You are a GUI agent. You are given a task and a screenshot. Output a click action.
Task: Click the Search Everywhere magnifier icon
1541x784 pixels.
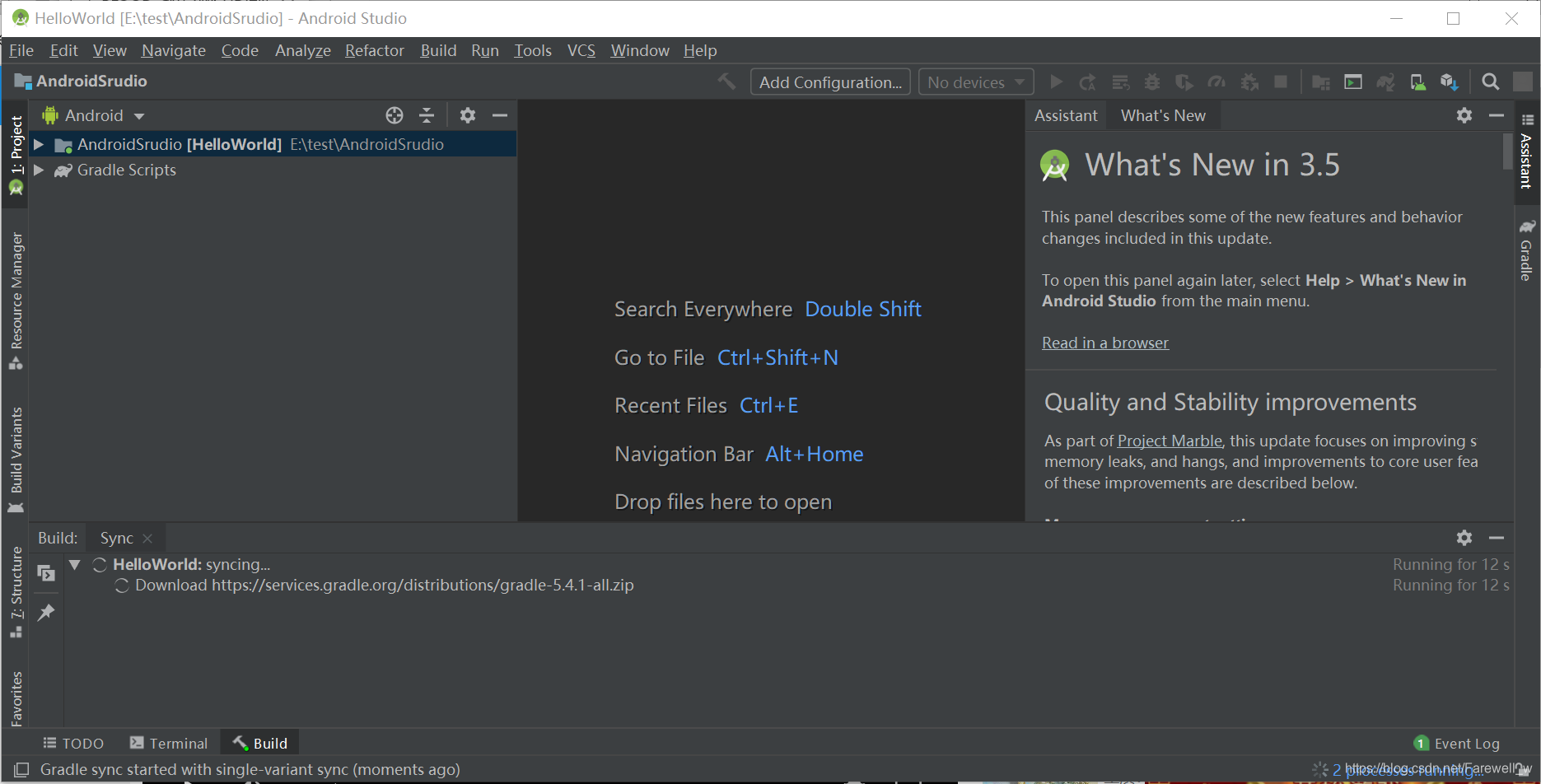click(x=1490, y=82)
